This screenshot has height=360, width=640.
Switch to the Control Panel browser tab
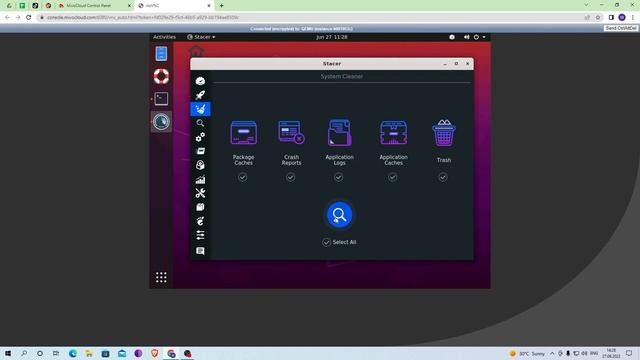(93, 6)
